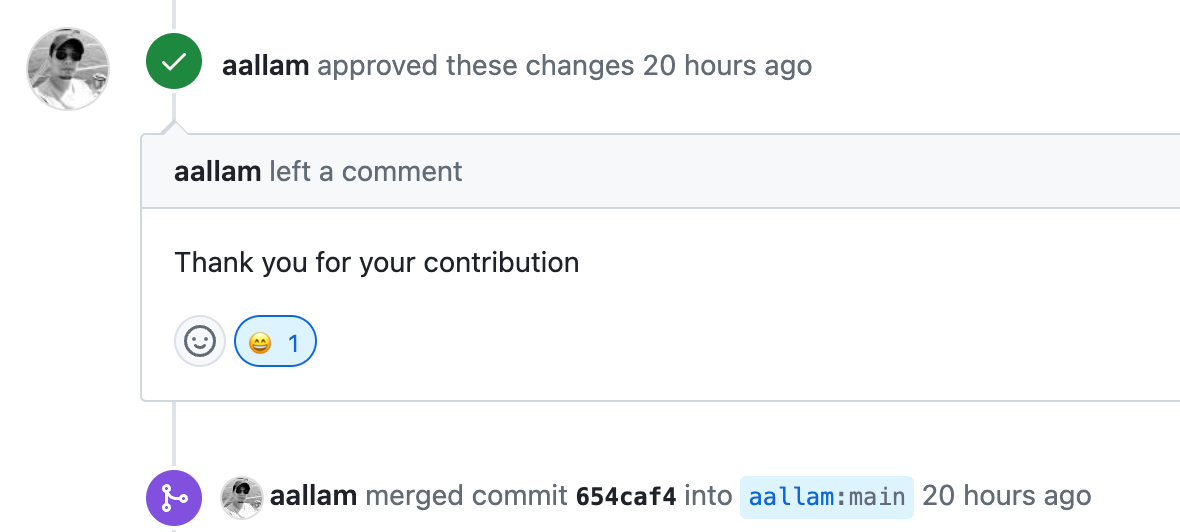Click aallam username in comment header
1180x532 pixels.
tap(217, 172)
